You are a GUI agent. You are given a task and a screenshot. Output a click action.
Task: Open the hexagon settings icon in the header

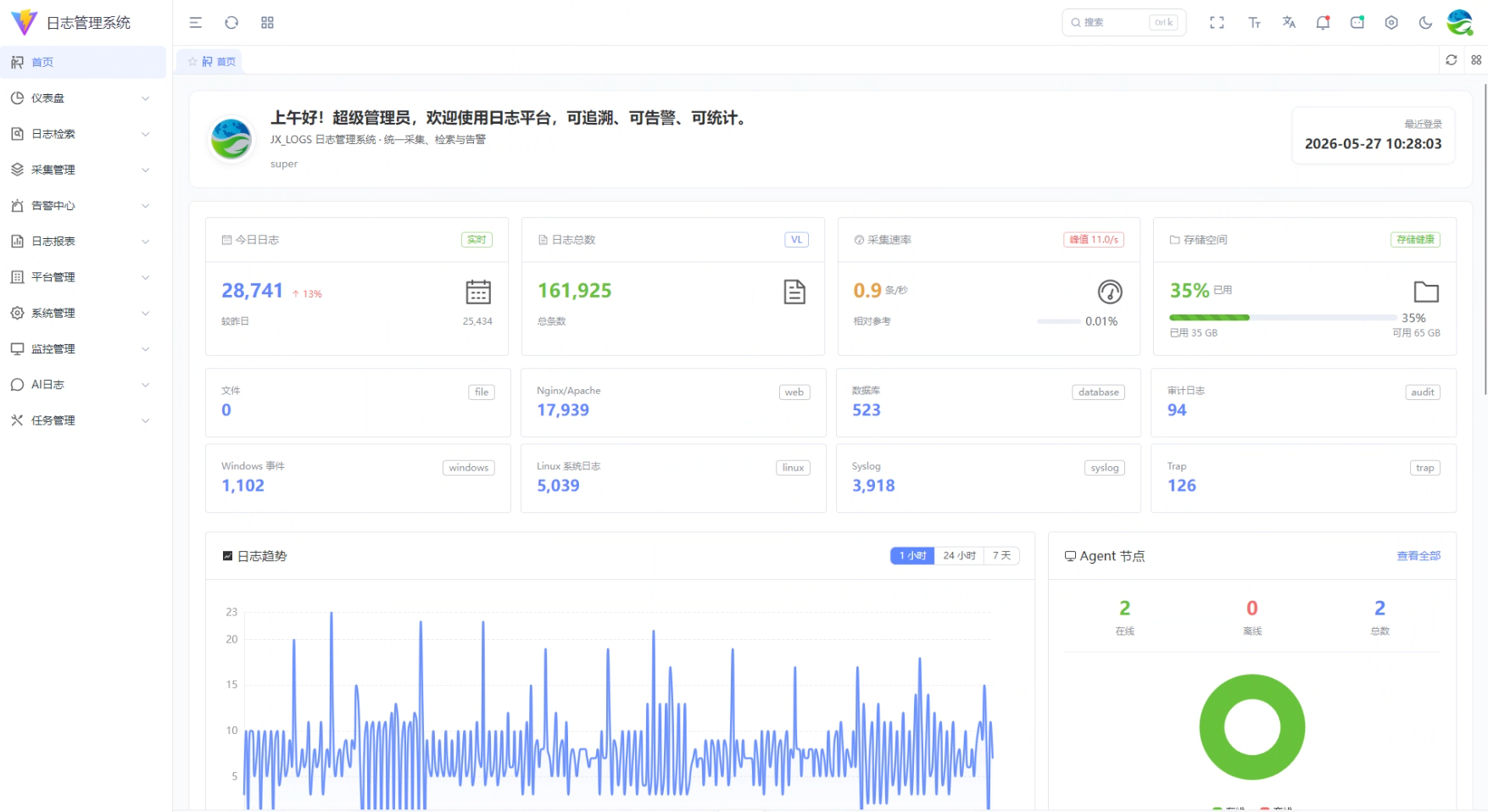pyautogui.click(x=1391, y=23)
